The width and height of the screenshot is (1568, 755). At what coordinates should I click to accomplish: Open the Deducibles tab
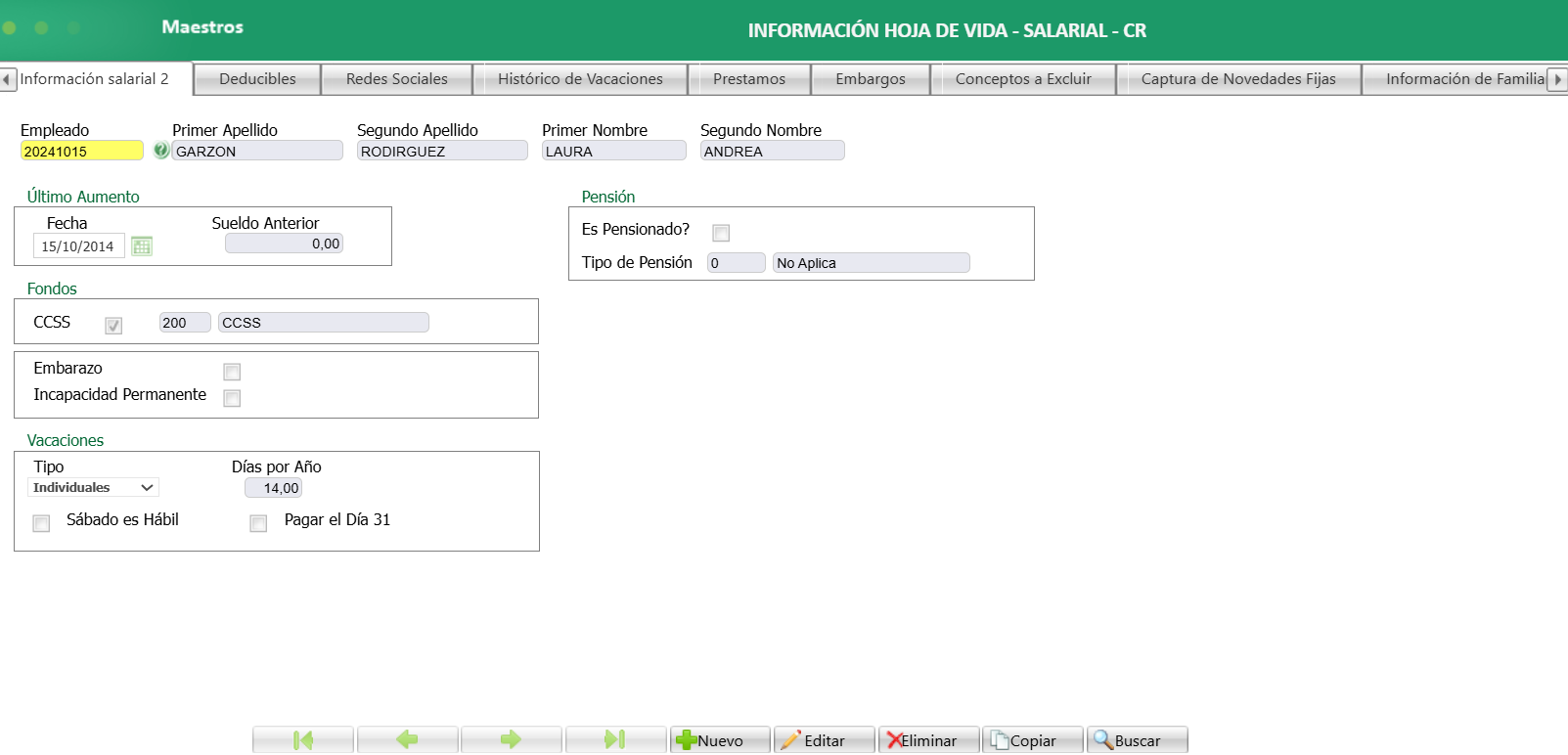point(257,79)
